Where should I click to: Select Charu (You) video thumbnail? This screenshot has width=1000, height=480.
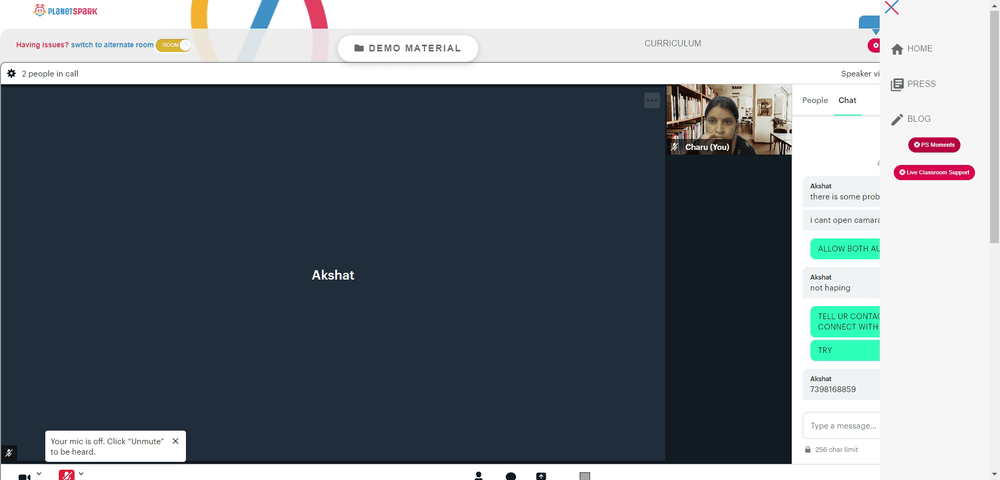[x=729, y=119]
